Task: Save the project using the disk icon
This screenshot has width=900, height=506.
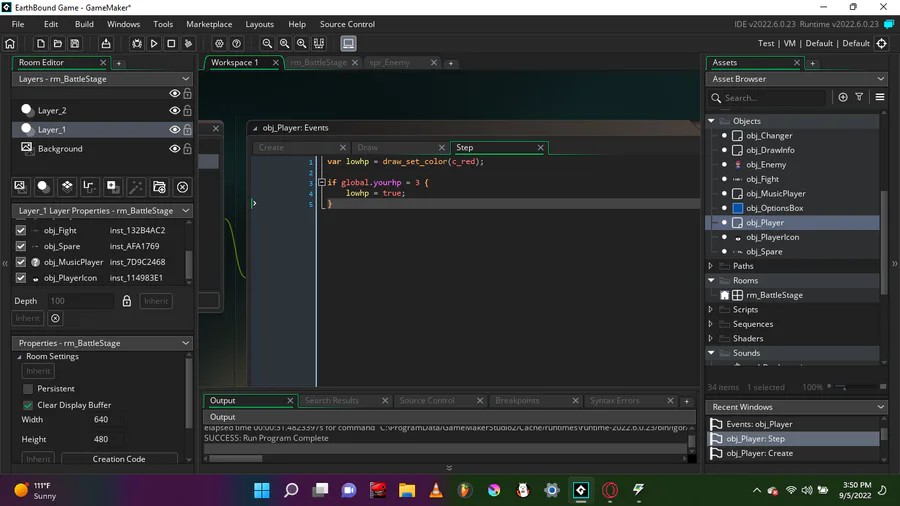Action: [75, 44]
